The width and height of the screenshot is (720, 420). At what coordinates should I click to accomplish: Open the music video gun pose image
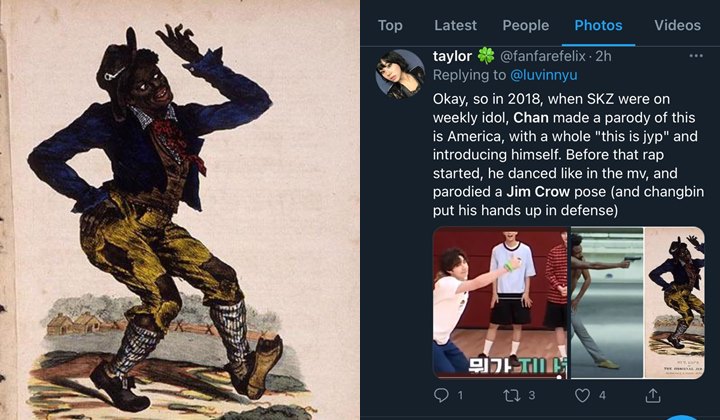607,302
